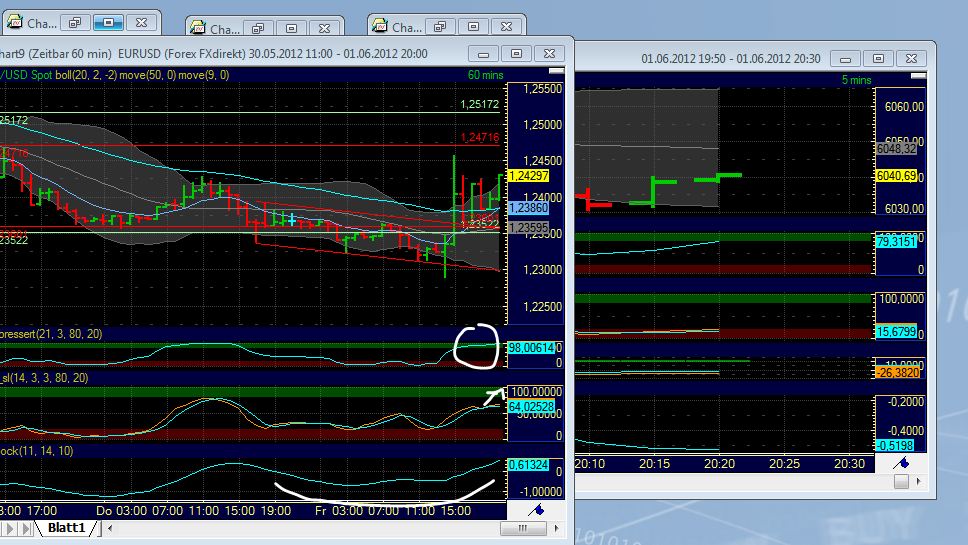Maximize the first minimized Cha... window
Viewport: 968px width, 545px height.
pos(108,23)
